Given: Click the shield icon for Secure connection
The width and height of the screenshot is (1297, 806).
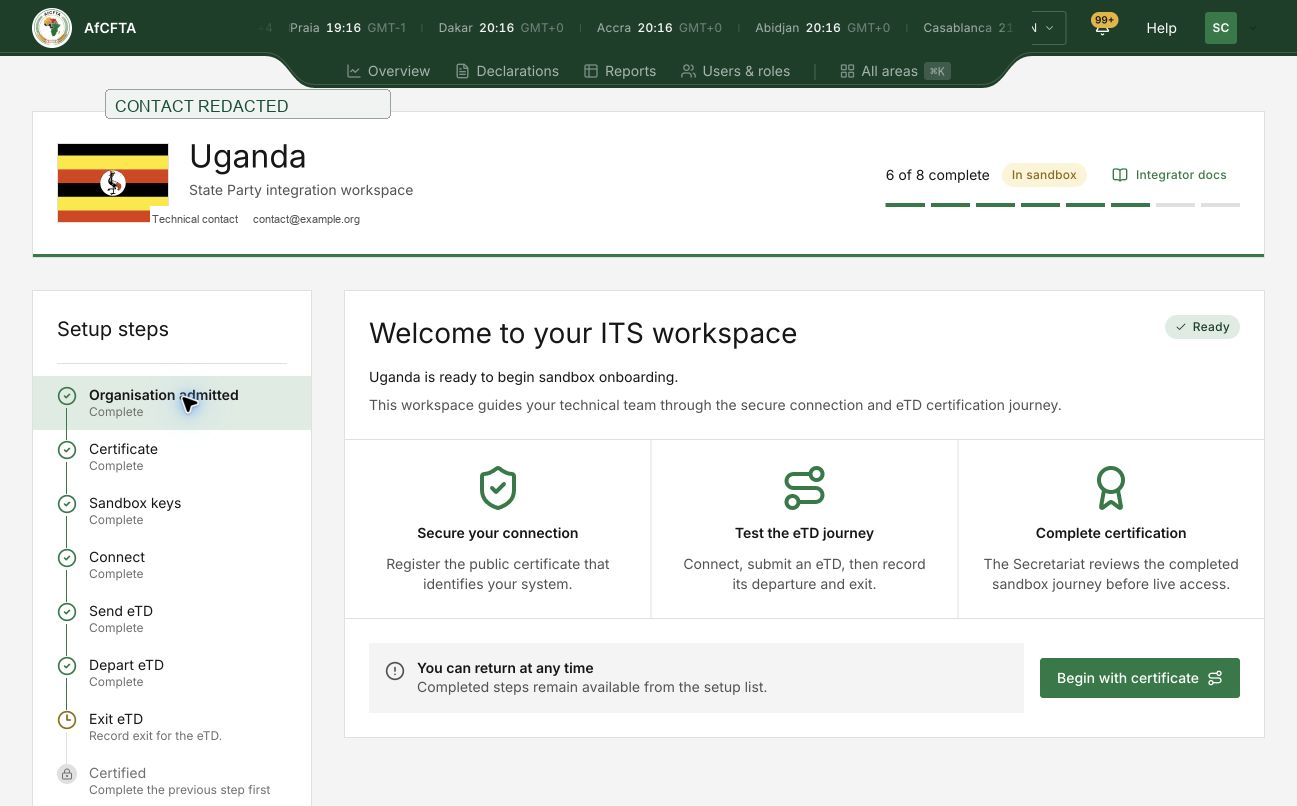Looking at the screenshot, I should coord(498,488).
